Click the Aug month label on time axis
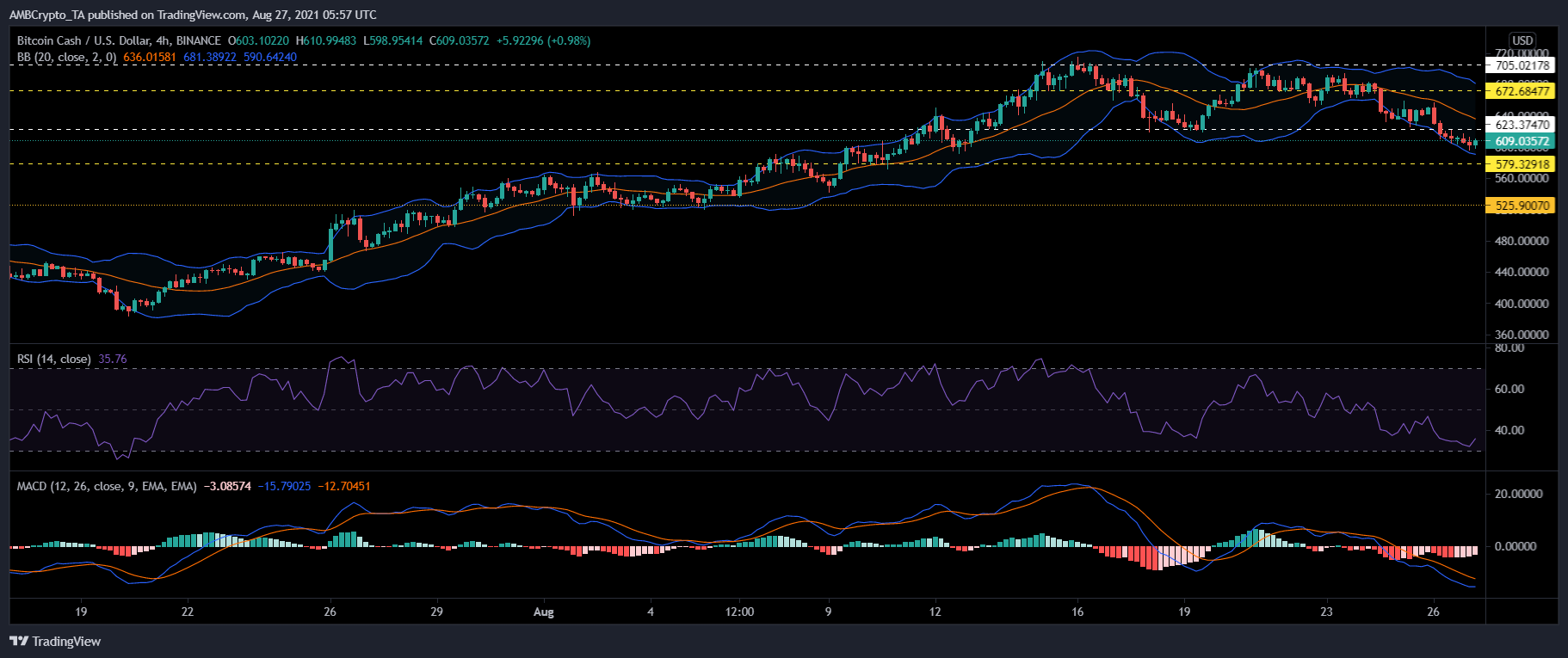 544,612
